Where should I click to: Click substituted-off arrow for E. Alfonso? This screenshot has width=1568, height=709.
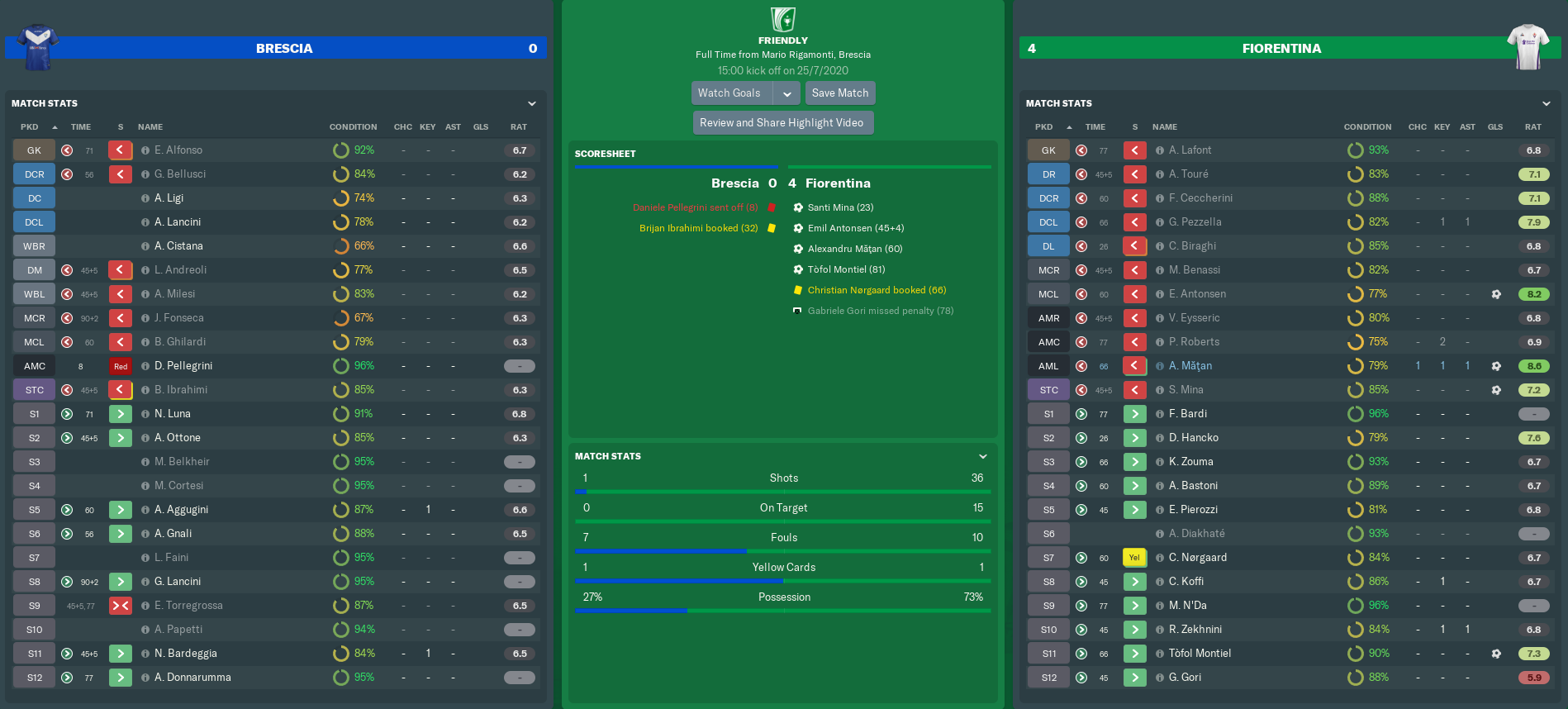pyautogui.click(x=121, y=150)
